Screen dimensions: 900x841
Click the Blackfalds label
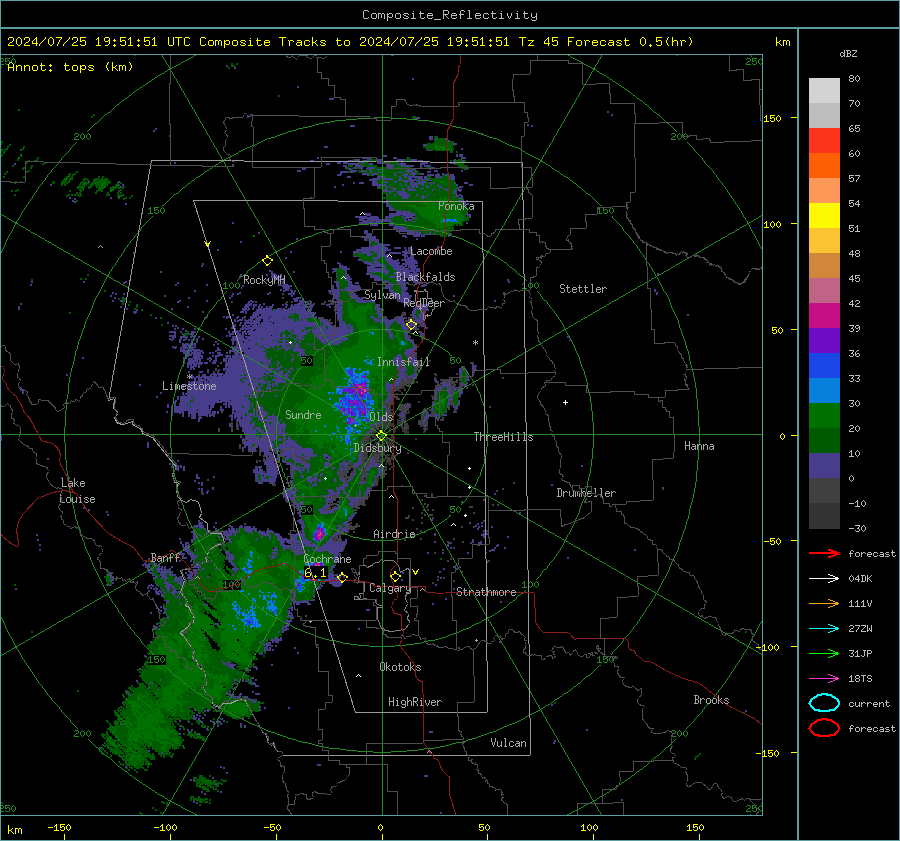pos(425,277)
